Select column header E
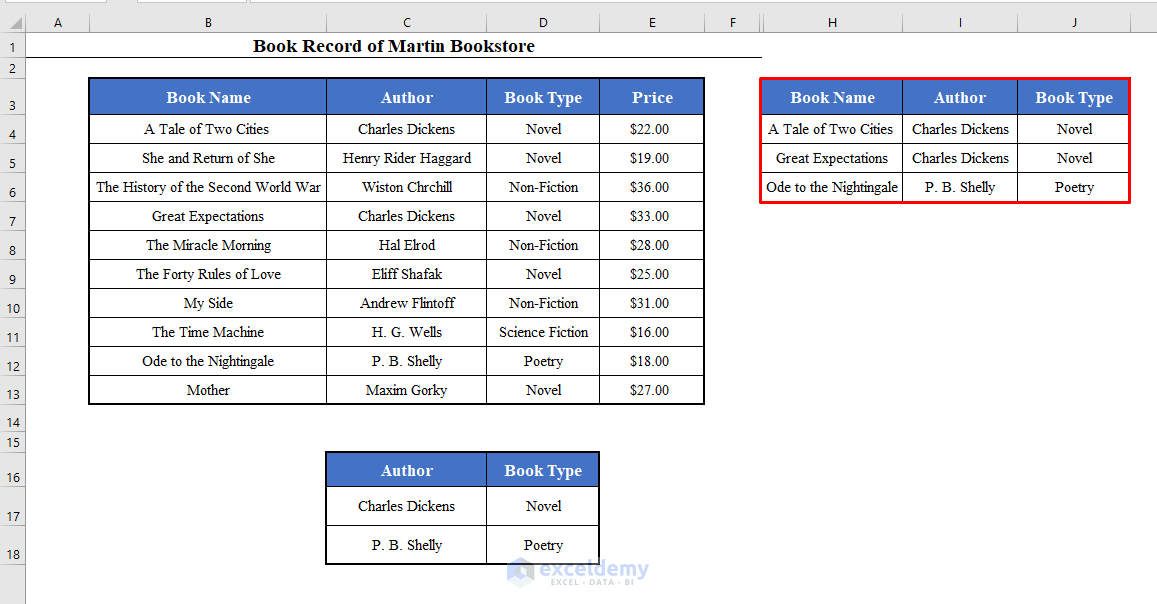The image size is (1157, 604). tap(652, 21)
